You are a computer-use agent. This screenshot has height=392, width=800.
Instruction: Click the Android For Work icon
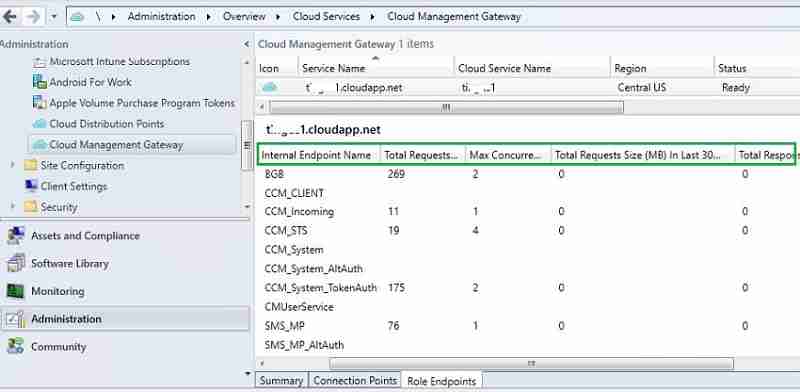click(39, 82)
